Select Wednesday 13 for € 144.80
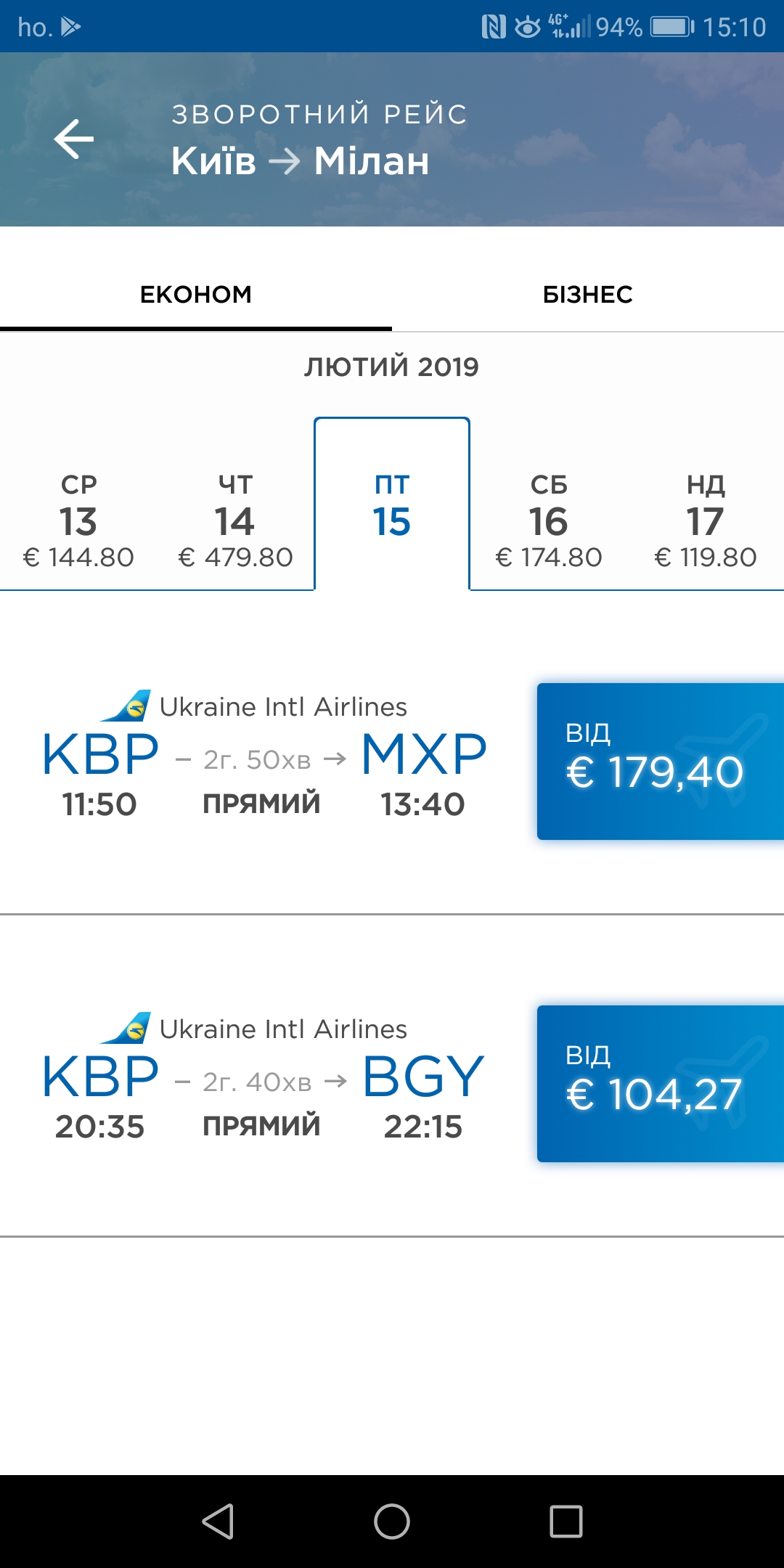 pyautogui.click(x=78, y=520)
